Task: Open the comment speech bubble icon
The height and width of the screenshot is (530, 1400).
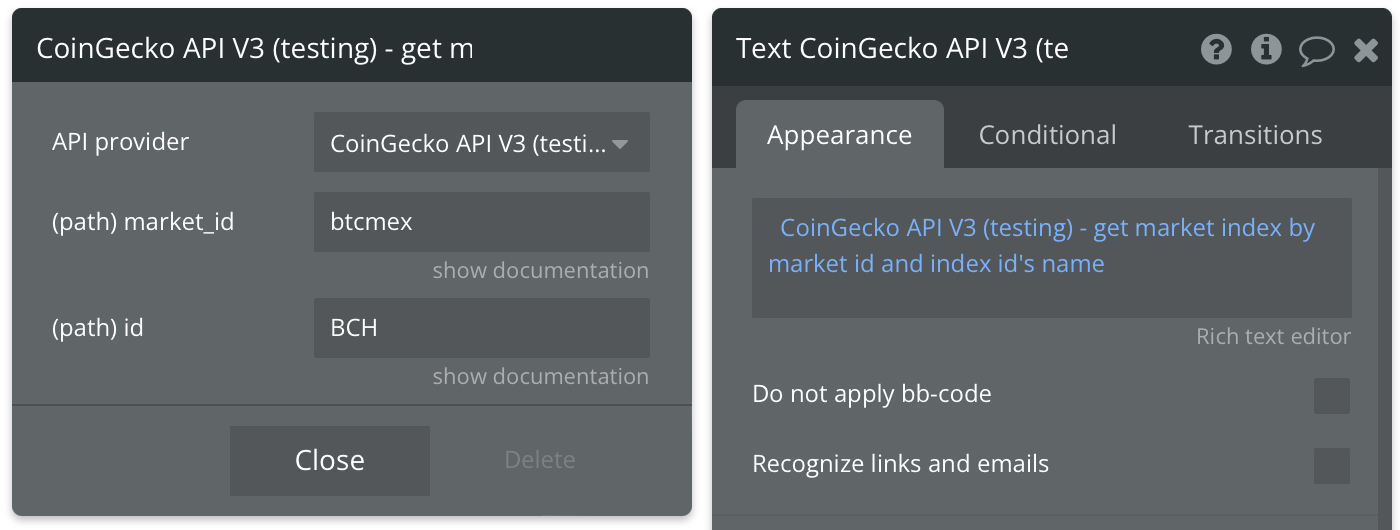Action: click(1317, 50)
